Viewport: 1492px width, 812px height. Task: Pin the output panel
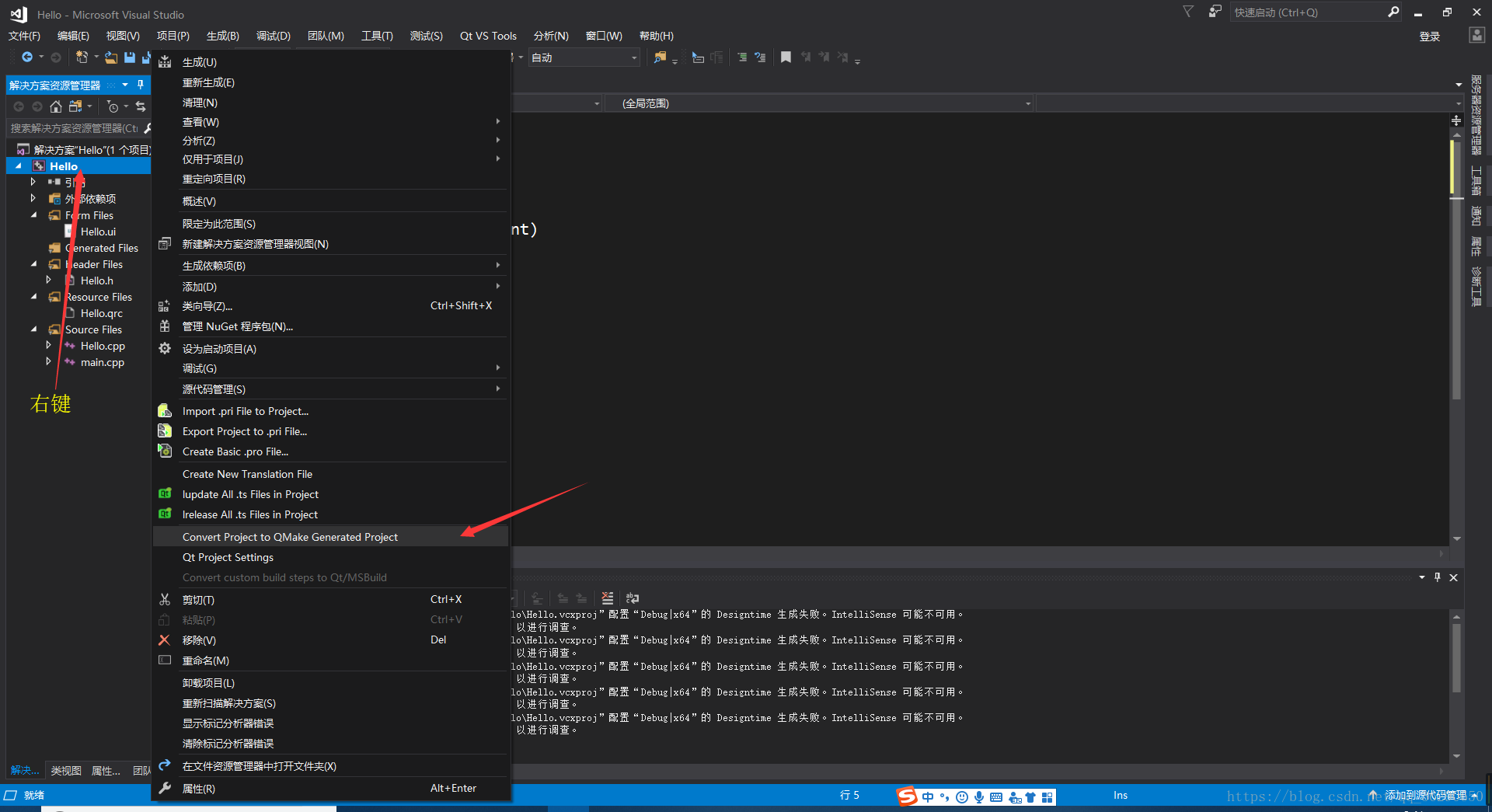(1438, 577)
